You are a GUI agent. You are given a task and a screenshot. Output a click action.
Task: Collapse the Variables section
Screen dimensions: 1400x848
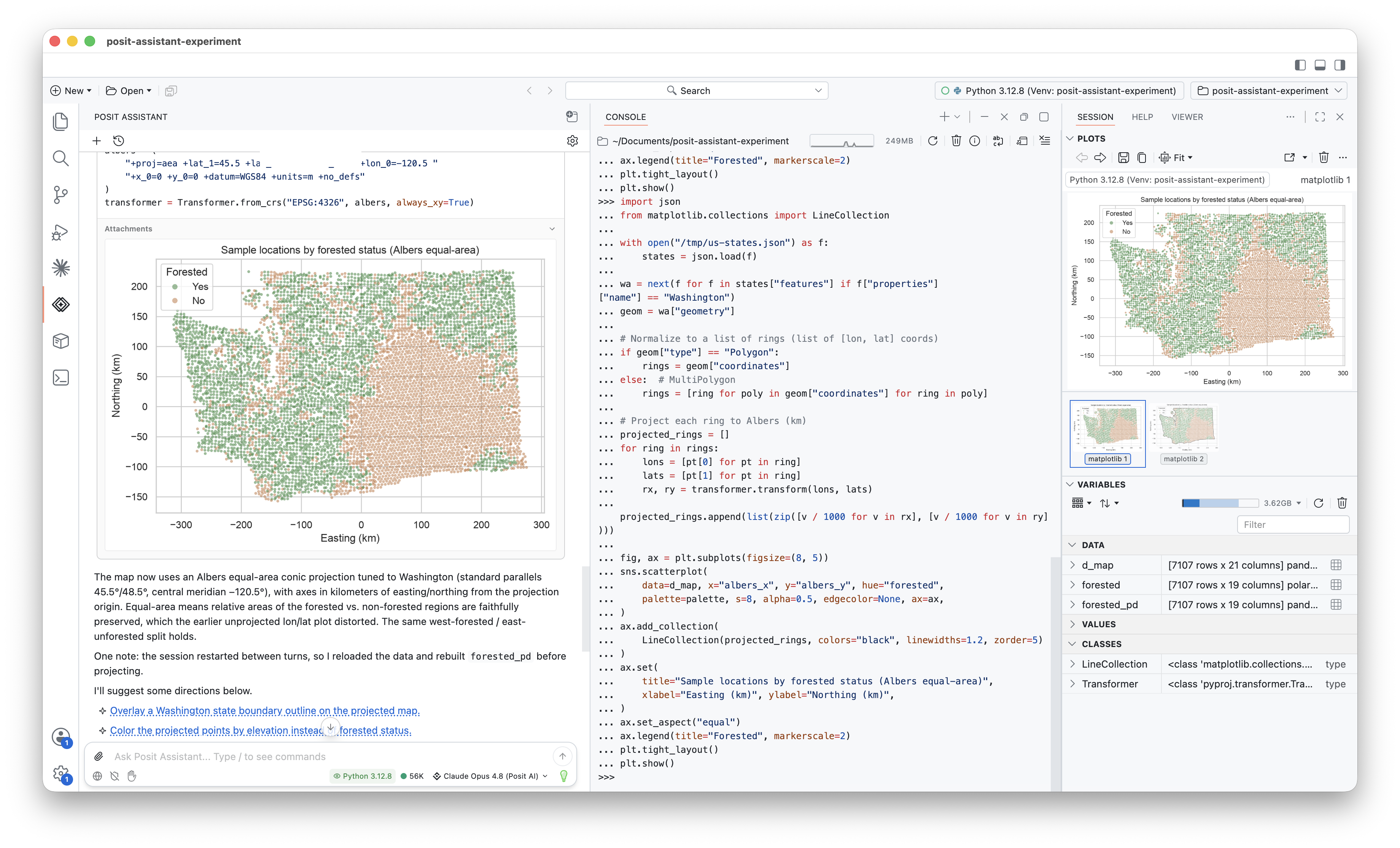pos(1070,484)
